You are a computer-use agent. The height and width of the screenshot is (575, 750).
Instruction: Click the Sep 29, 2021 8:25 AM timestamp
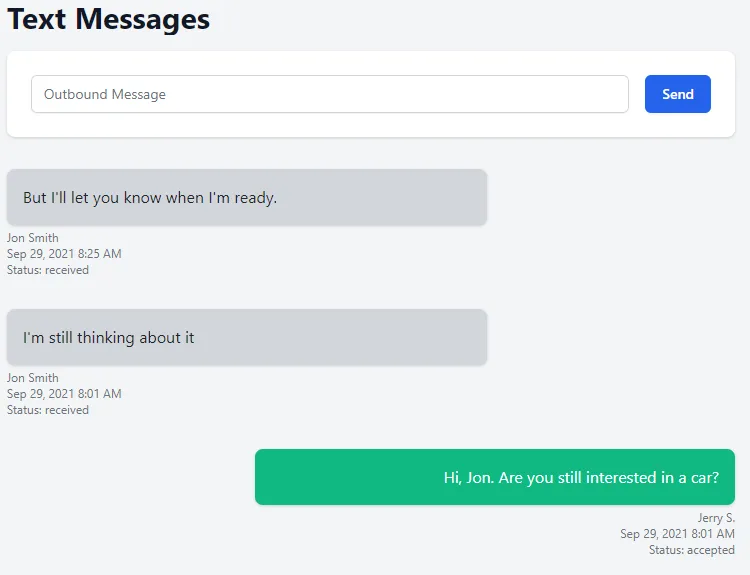coord(64,254)
